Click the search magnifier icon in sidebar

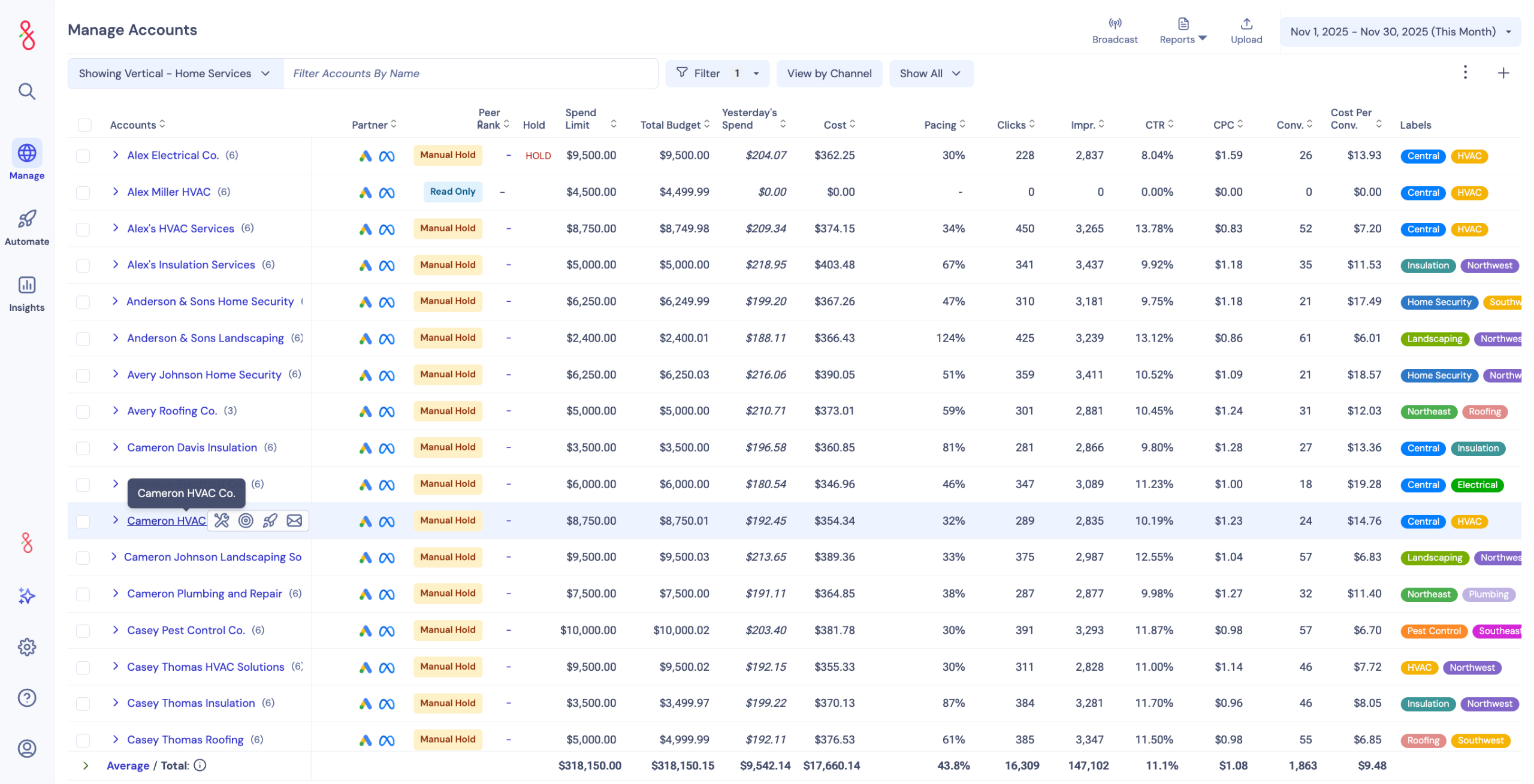pyautogui.click(x=26, y=91)
